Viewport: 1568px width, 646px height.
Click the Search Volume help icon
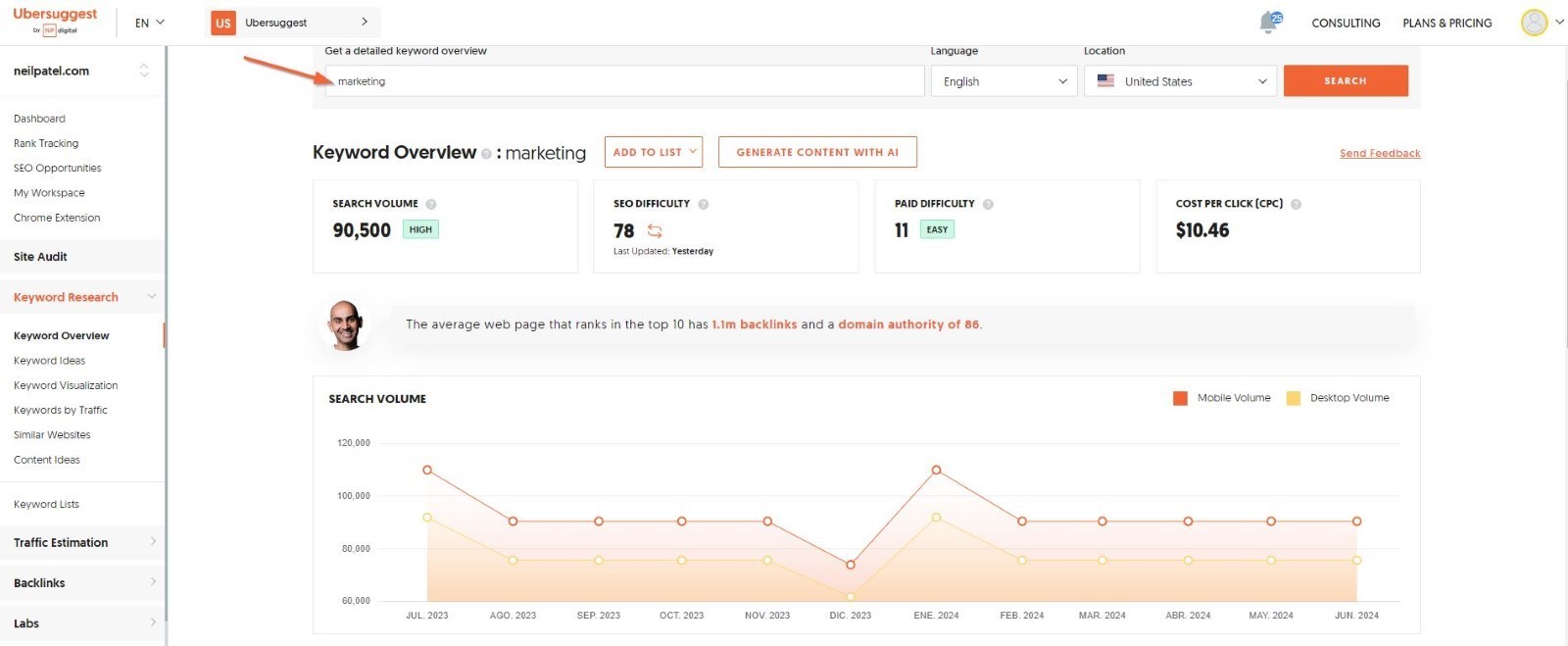[431, 204]
